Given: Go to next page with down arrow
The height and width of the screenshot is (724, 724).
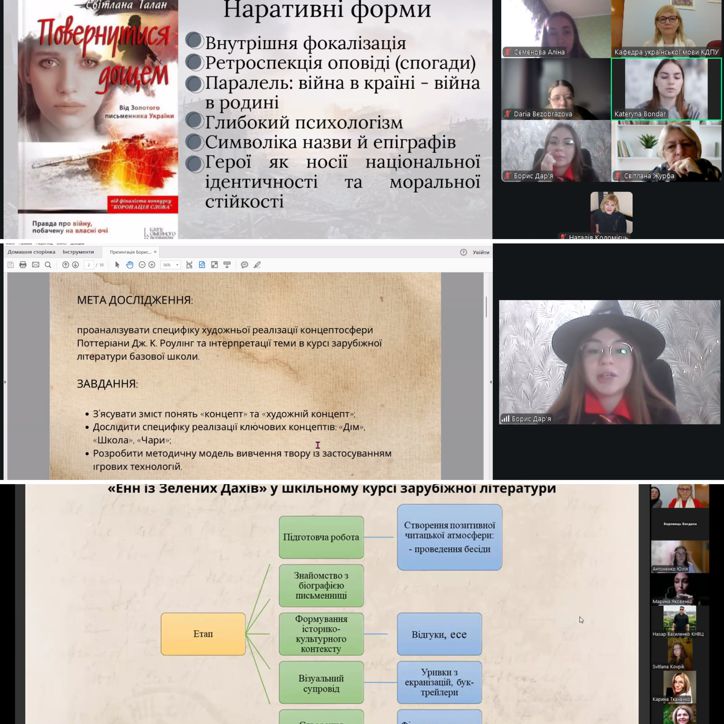Looking at the screenshot, I should (x=75, y=265).
